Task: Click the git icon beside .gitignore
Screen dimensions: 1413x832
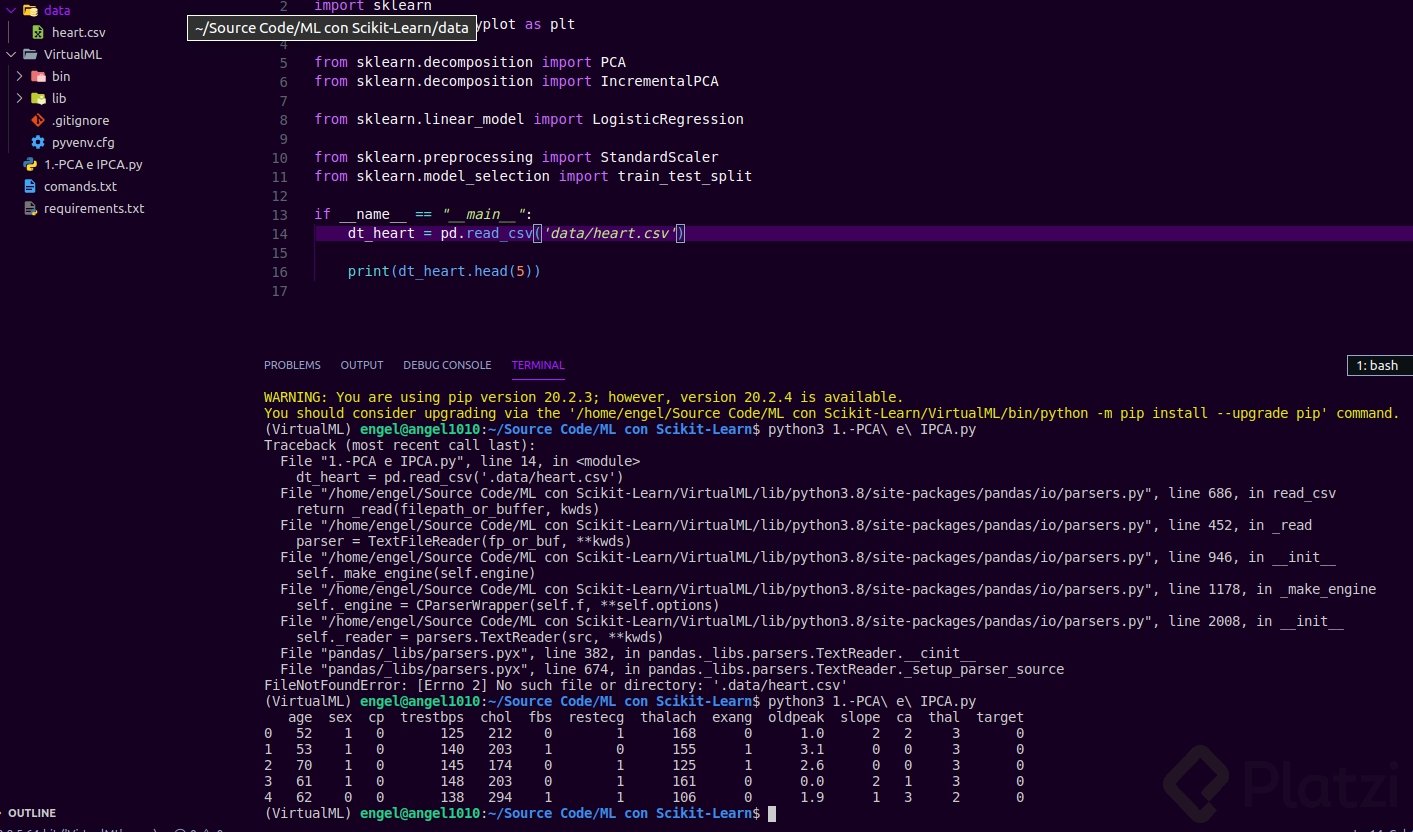Action: click(38, 120)
